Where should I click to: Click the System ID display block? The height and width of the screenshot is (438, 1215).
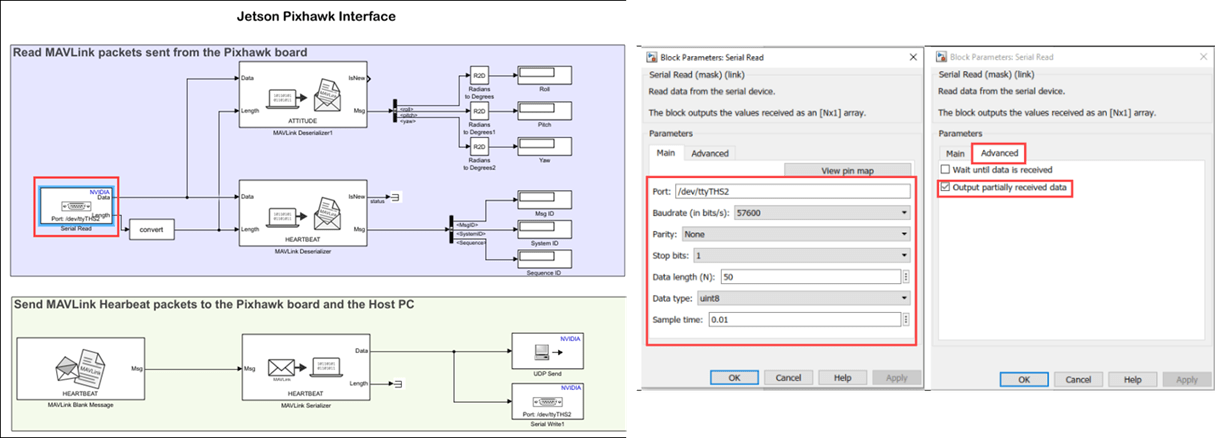(x=543, y=229)
